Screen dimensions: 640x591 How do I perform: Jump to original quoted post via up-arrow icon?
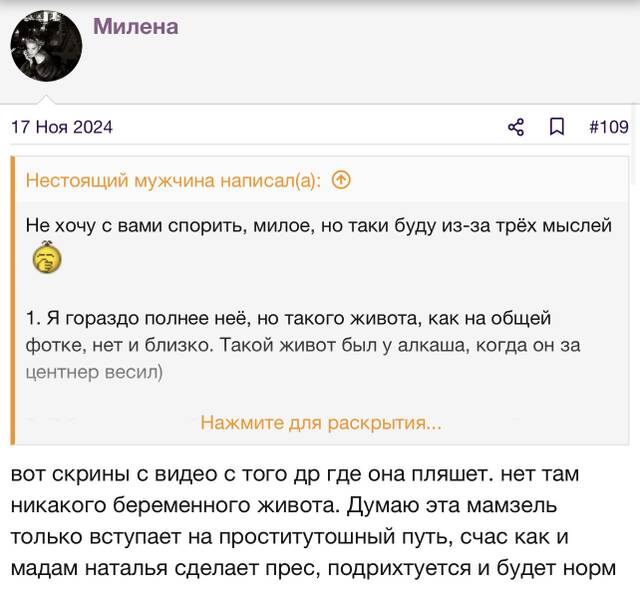pos(341,180)
